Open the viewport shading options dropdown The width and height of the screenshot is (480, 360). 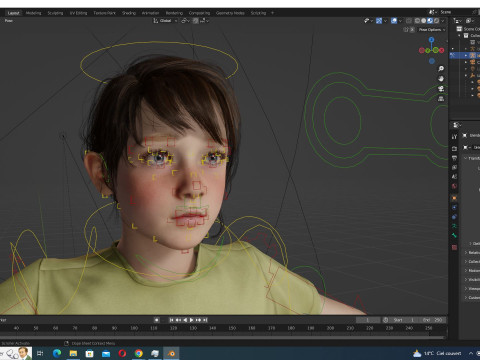tap(443, 21)
